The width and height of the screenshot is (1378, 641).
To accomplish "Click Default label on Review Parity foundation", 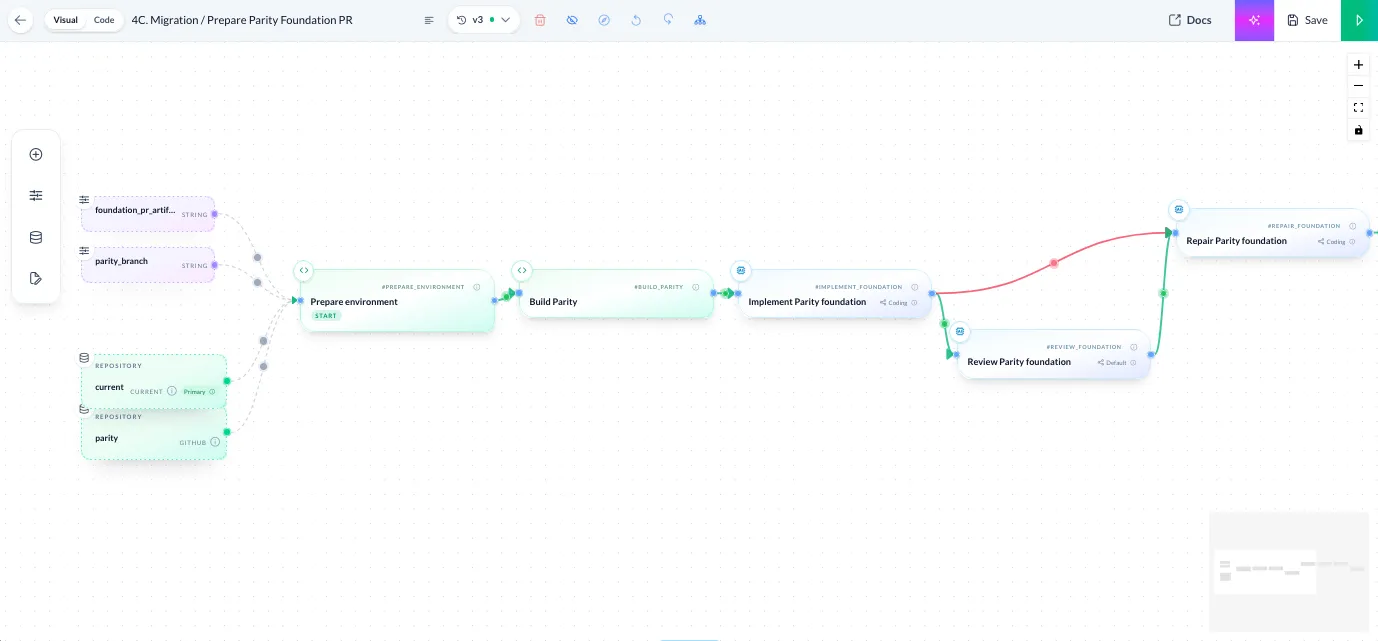I will tap(1115, 363).
